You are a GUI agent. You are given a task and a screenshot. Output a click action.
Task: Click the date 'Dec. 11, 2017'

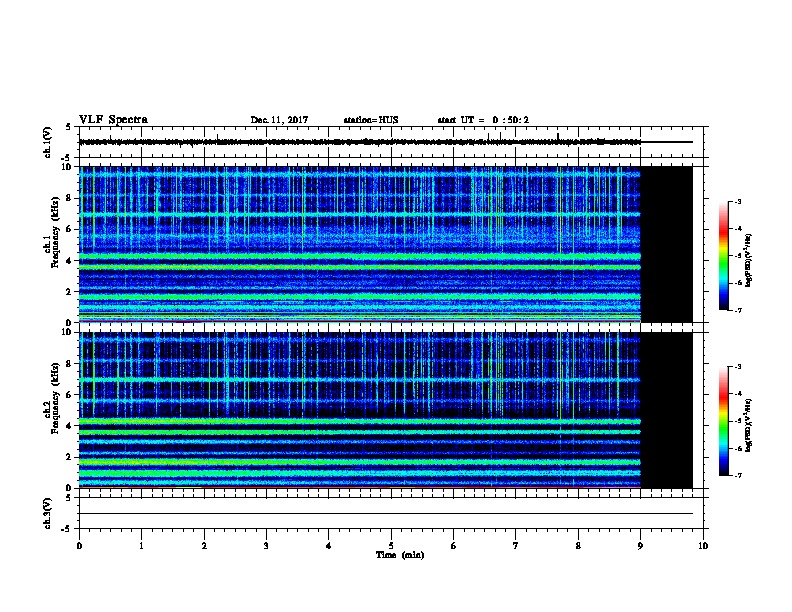pos(279,120)
